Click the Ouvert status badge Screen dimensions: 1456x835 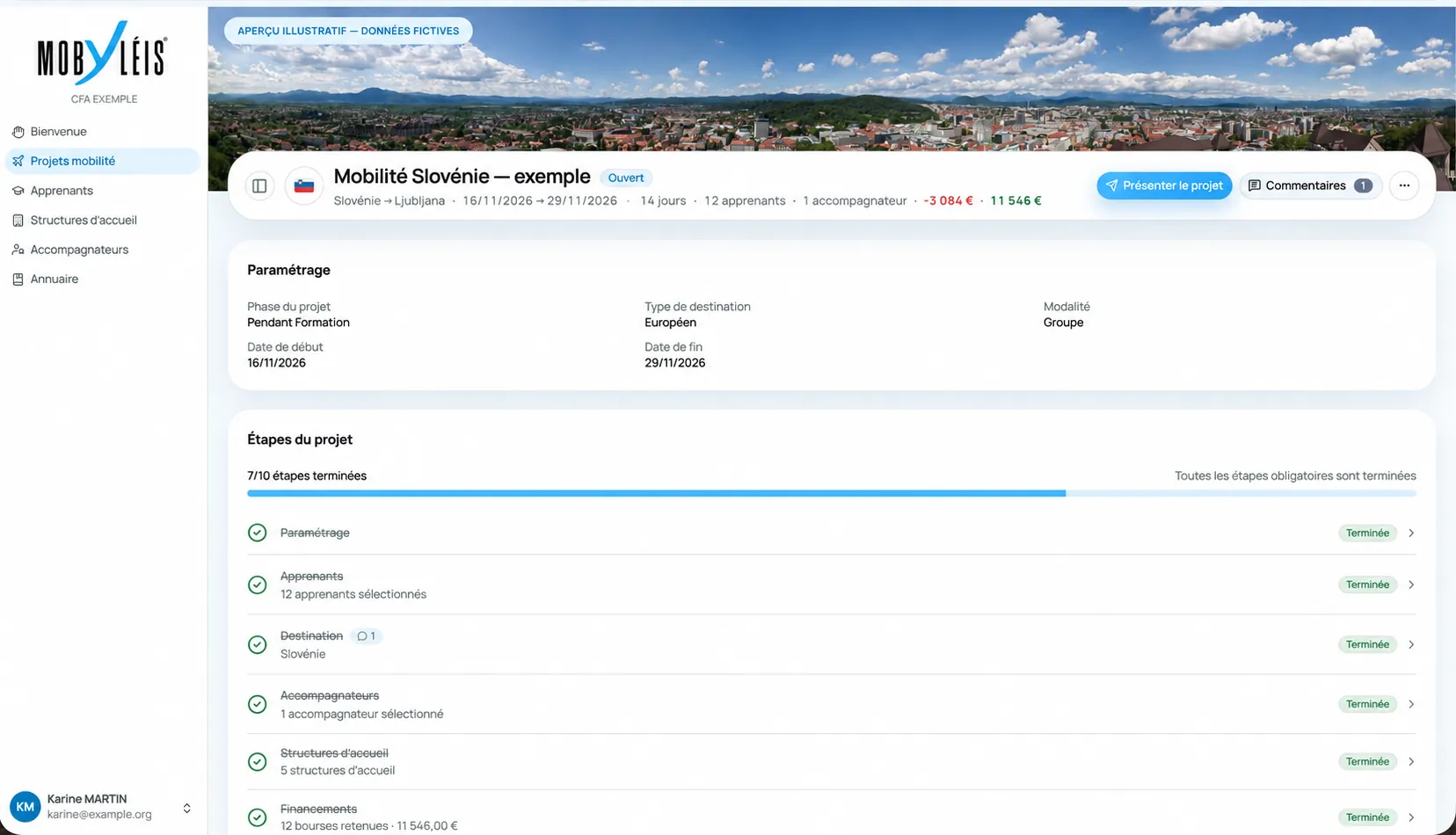click(626, 178)
